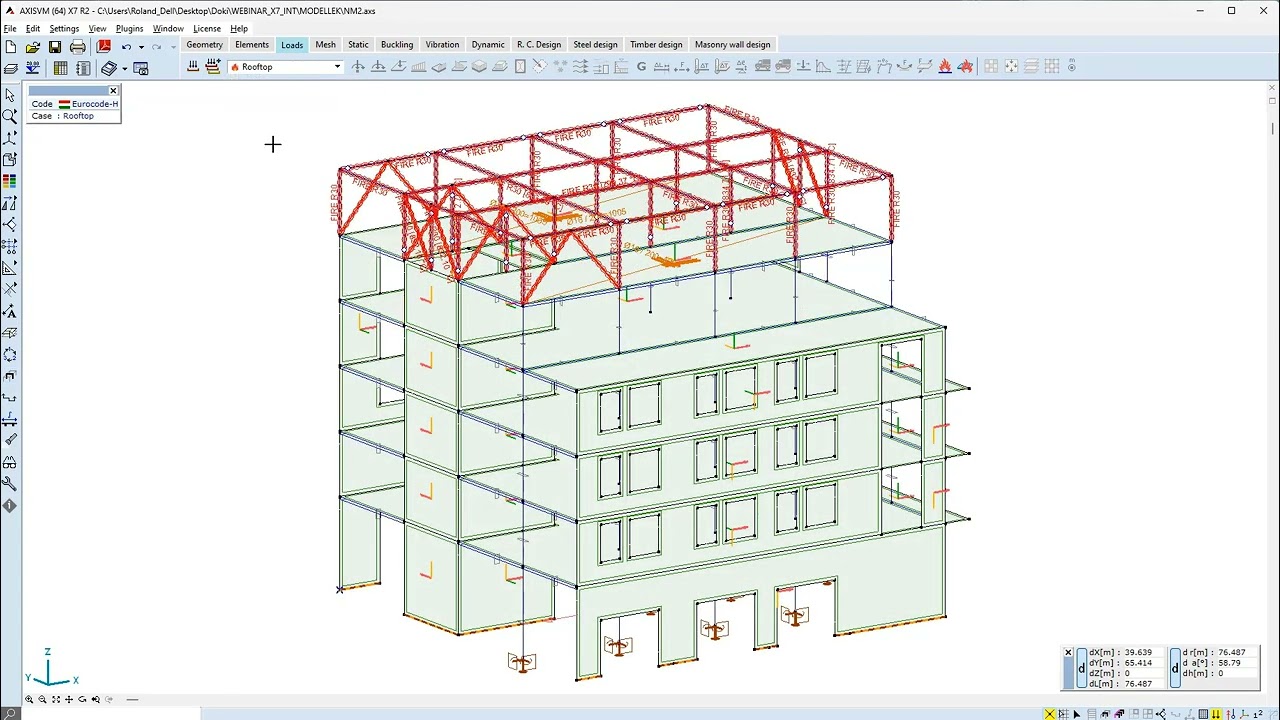
Task: Click the Print icon
Action: 77,47
